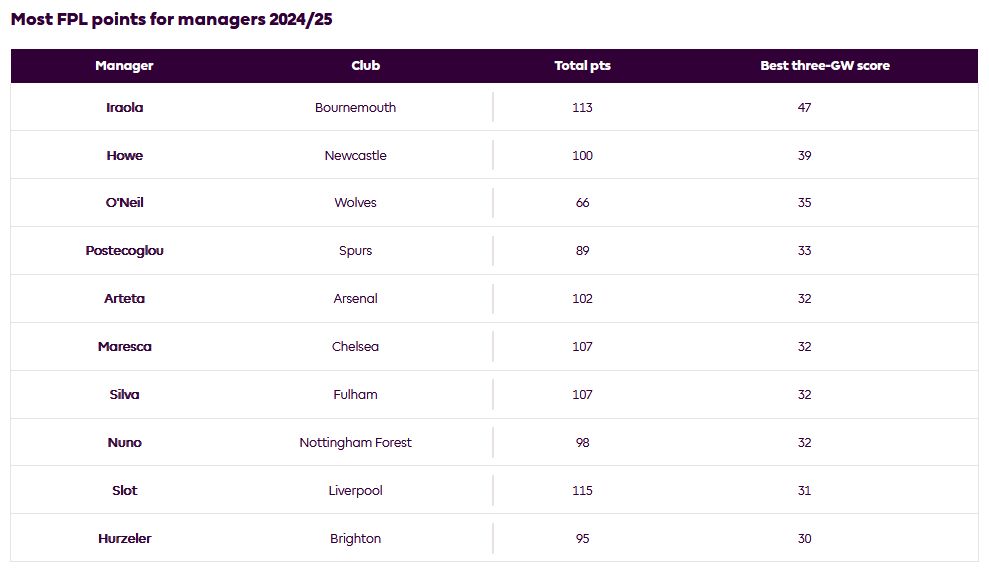This screenshot has height=579, width=989.
Task: Click the Club column header
Action: coord(365,66)
